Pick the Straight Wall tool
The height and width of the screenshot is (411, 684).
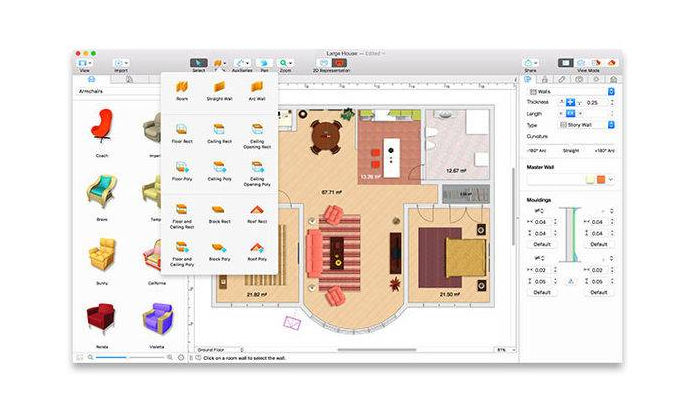click(x=219, y=90)
